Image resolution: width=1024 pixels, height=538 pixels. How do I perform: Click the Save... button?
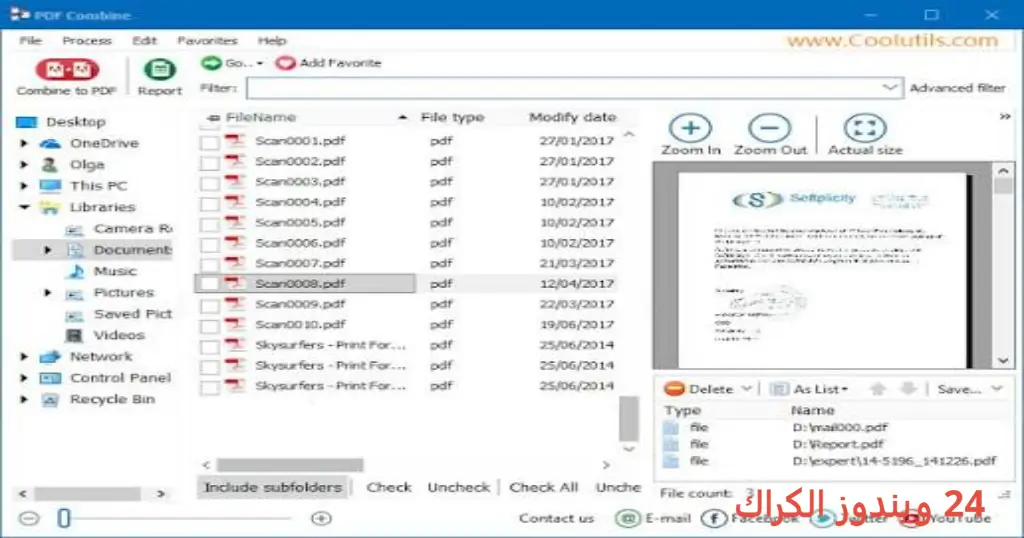coord(959,389)
